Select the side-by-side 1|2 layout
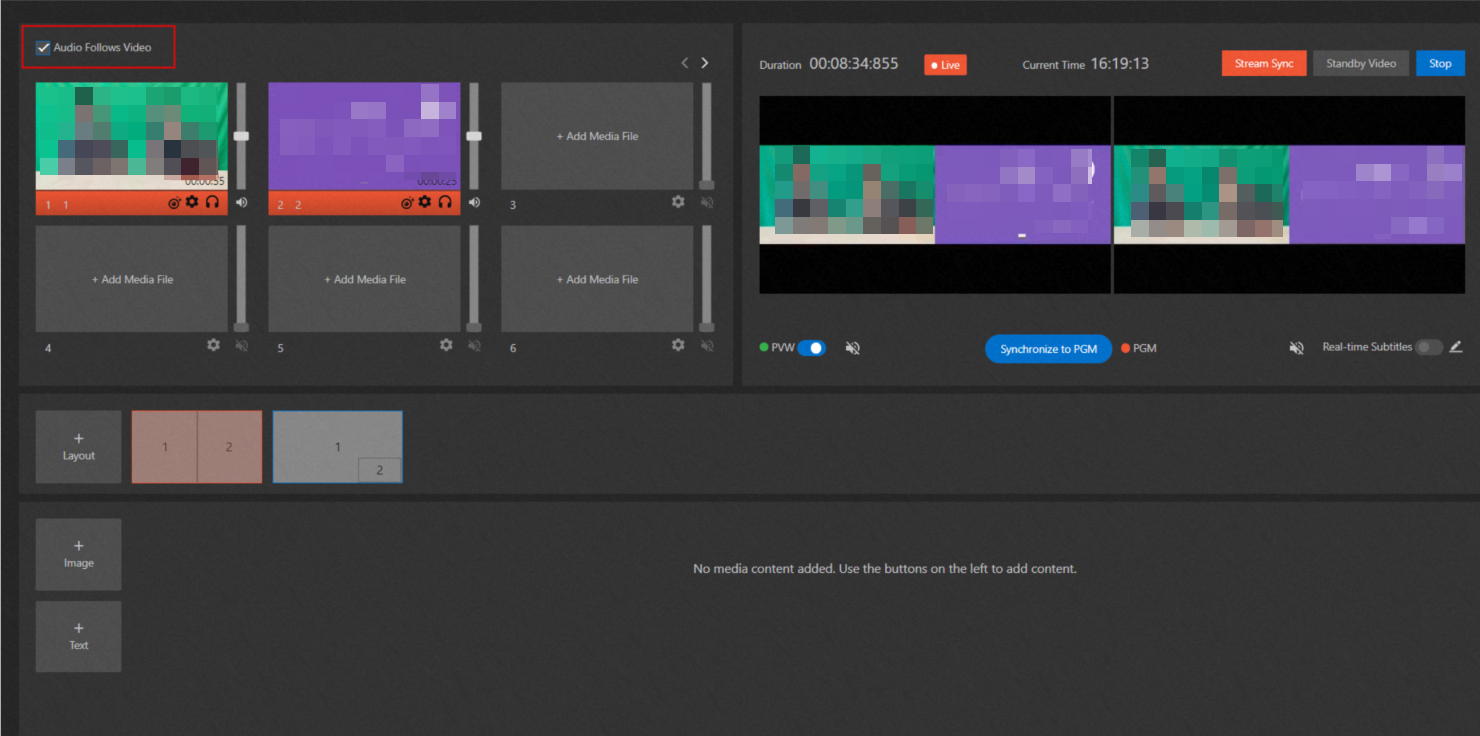Image resolution: width=1480 pixels, height=736 pixels. click(x=197, y=447)
